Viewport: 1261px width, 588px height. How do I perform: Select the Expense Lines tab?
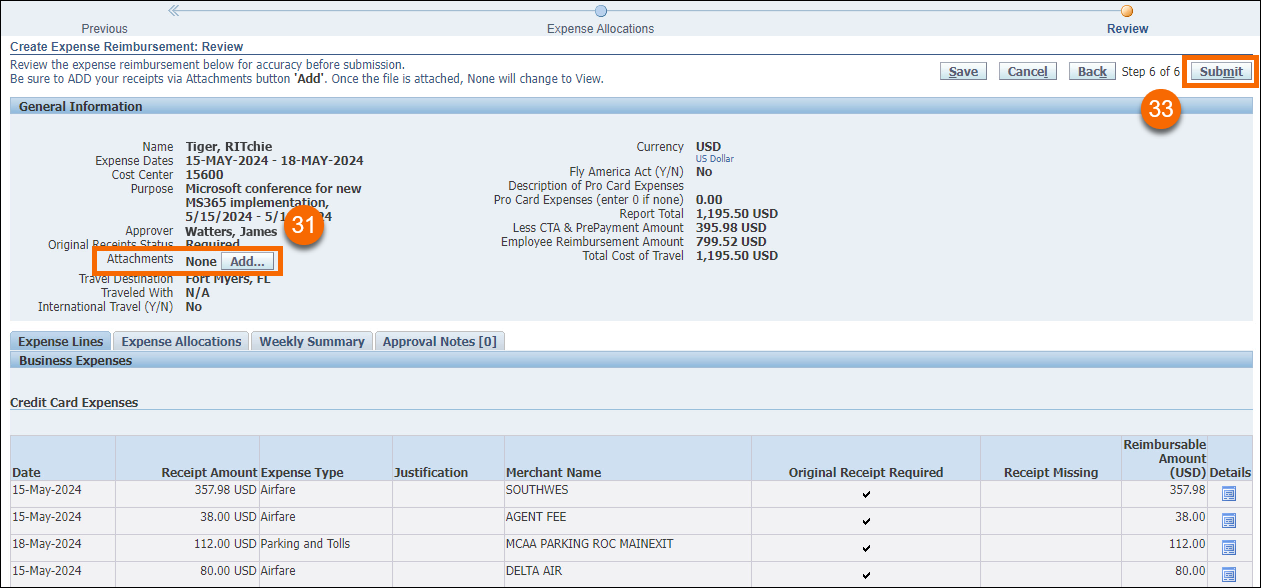click(61, 341)
